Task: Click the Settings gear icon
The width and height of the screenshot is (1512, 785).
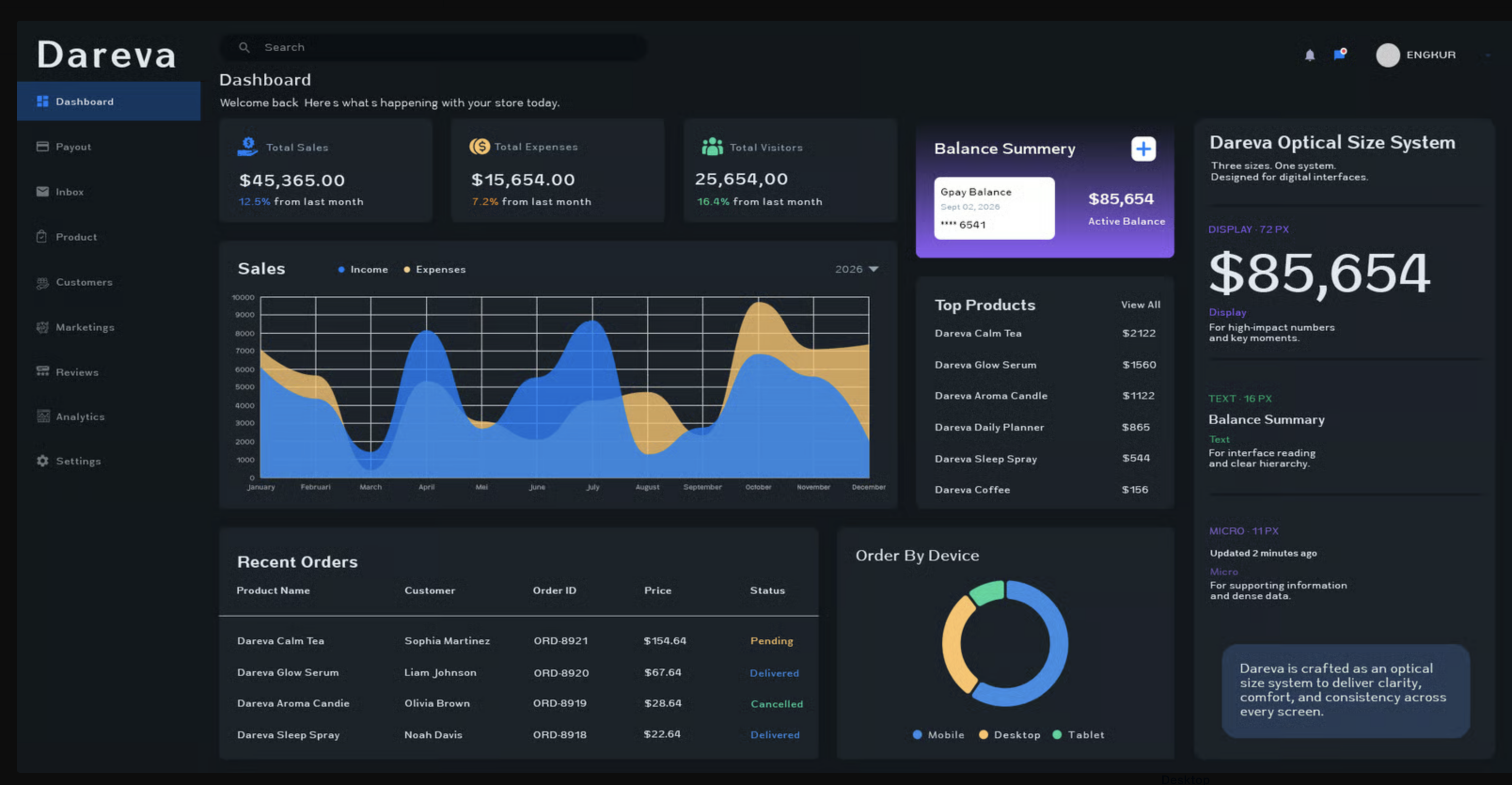Action: click(x=42, y=461)
